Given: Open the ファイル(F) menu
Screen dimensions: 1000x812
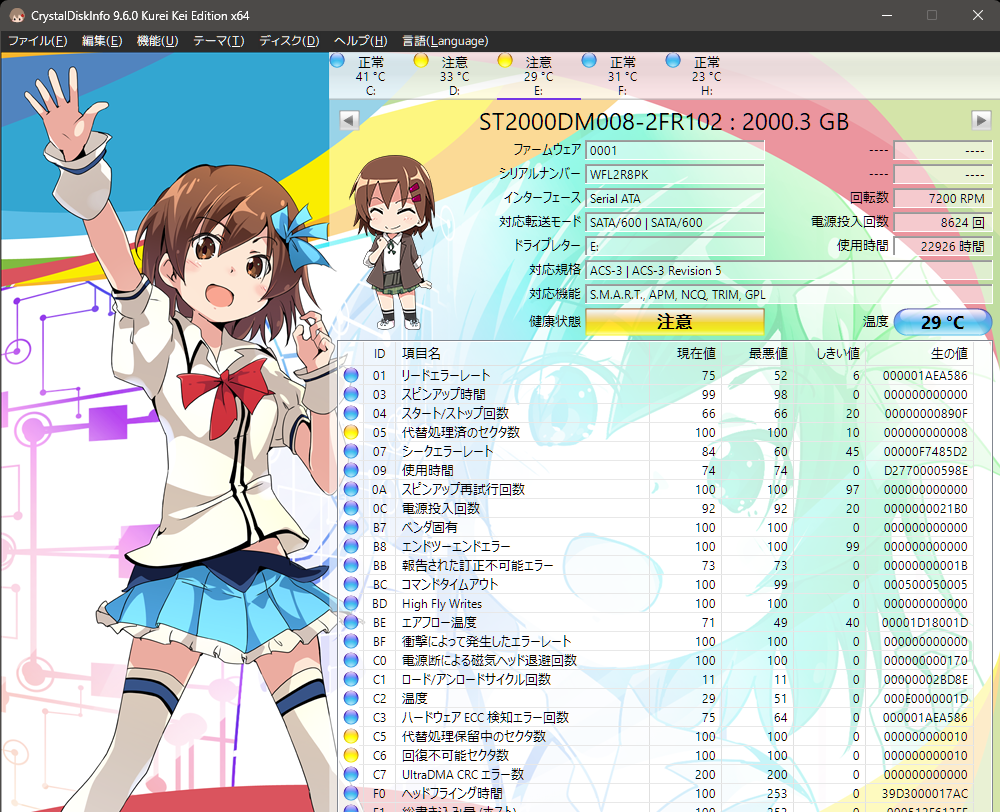Looking at the screenshot, I should pyautogui.click(x=38, y=41).
